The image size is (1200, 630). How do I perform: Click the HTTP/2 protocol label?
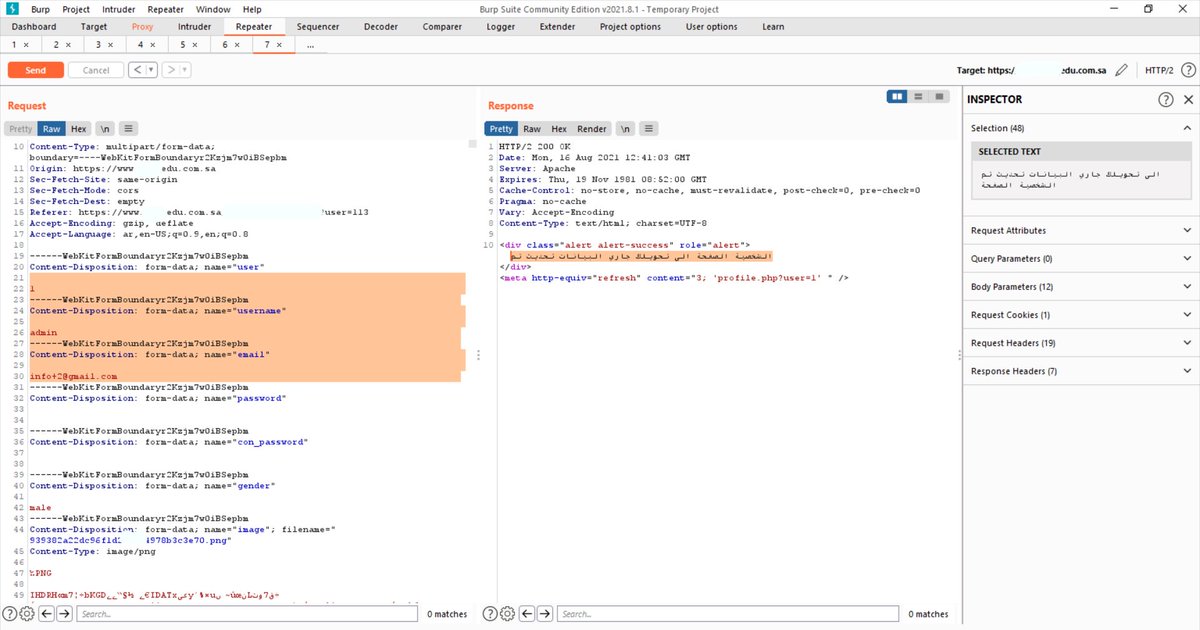coord(1159,70)
